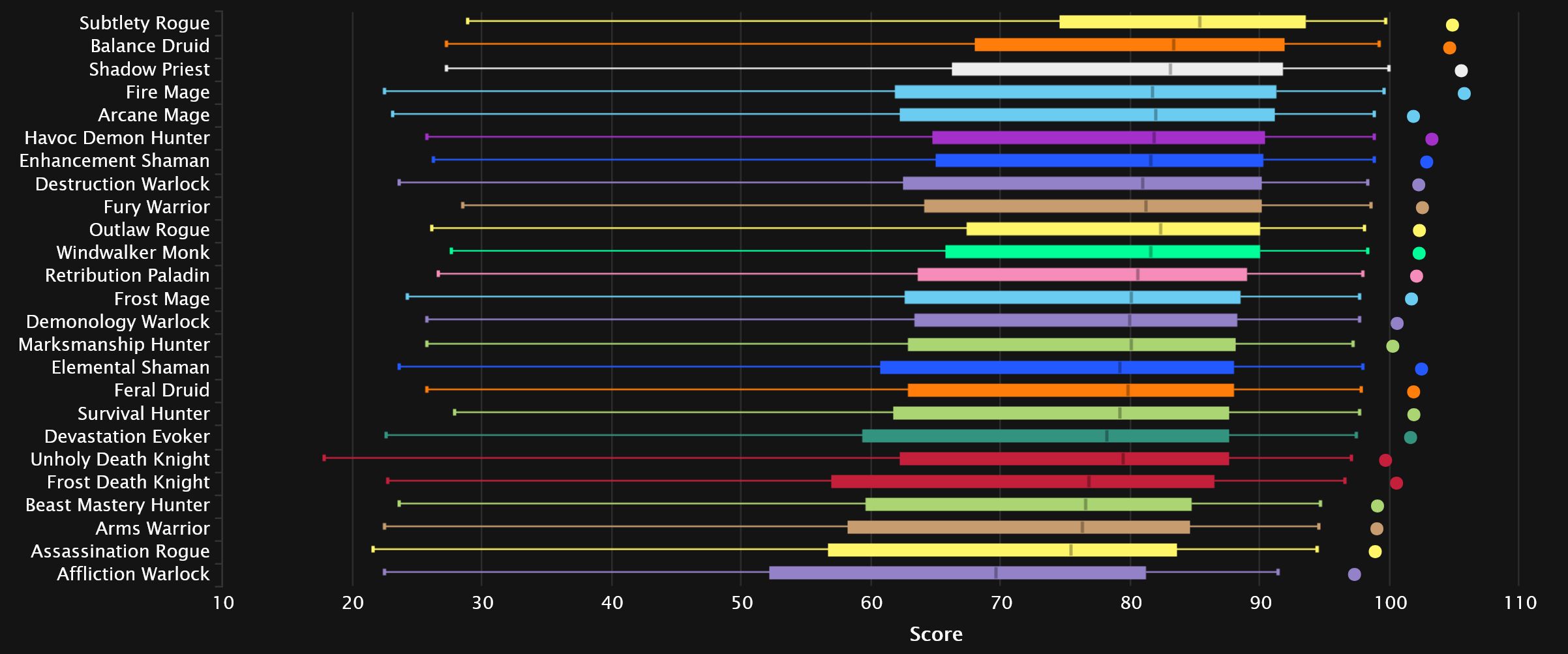
Task: Click the Enhancement Shaman label
Action: 114,160
